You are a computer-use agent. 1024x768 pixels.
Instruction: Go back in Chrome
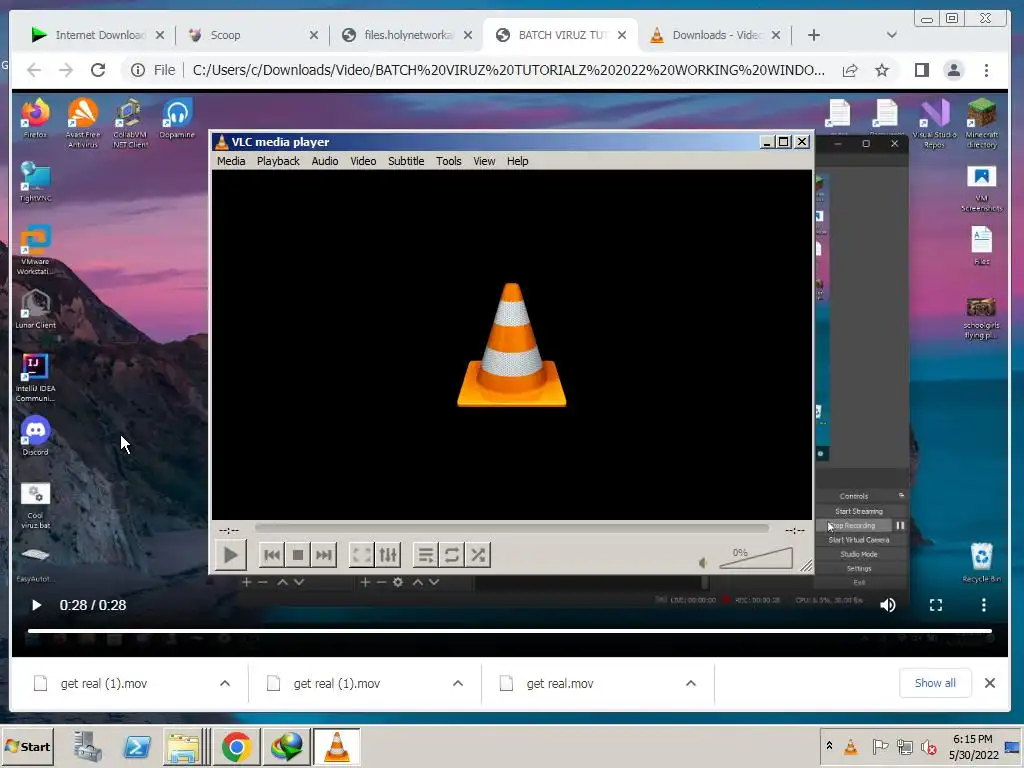pyautogui.click(x=34, y=70)
